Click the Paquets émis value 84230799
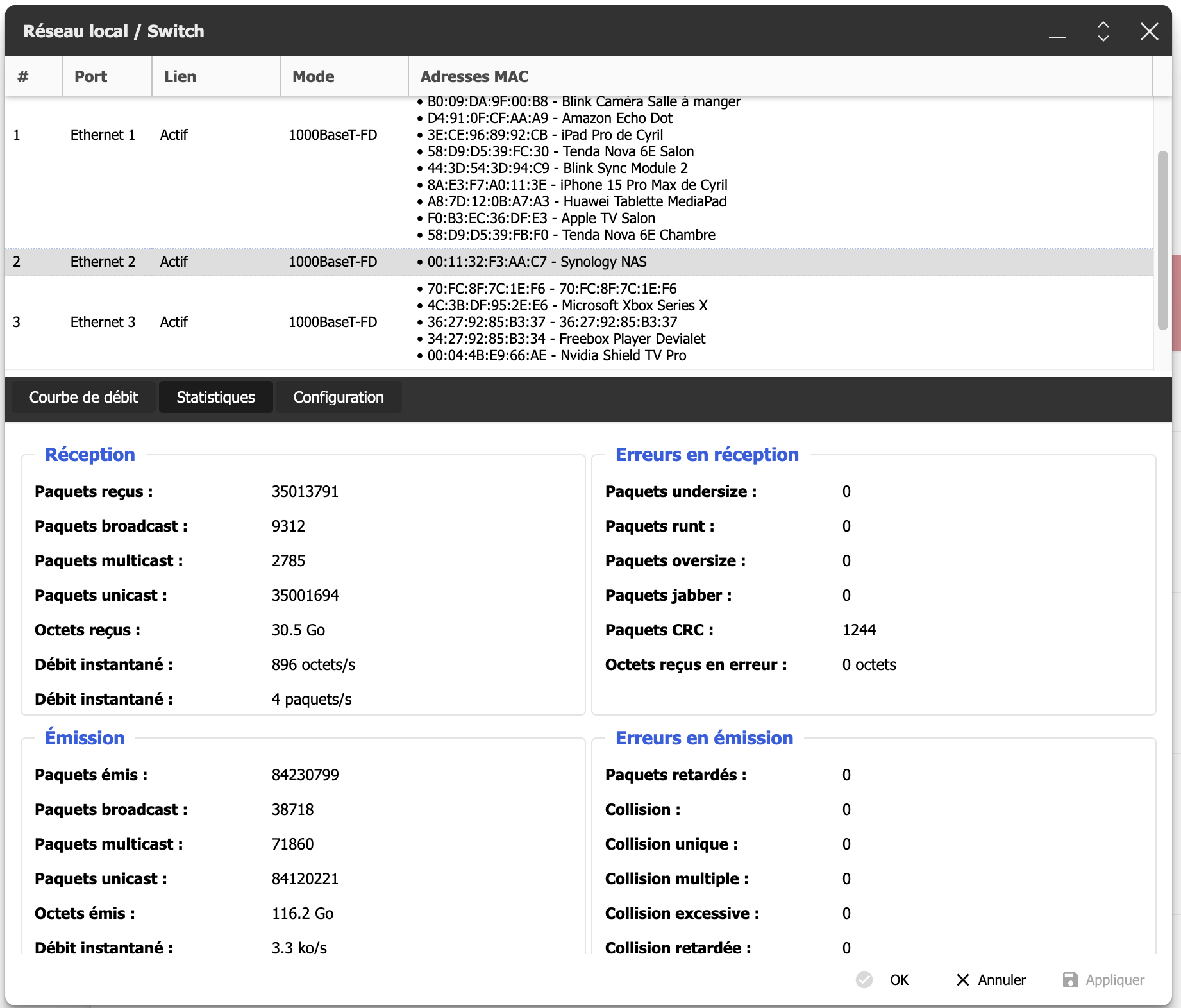 305,775
